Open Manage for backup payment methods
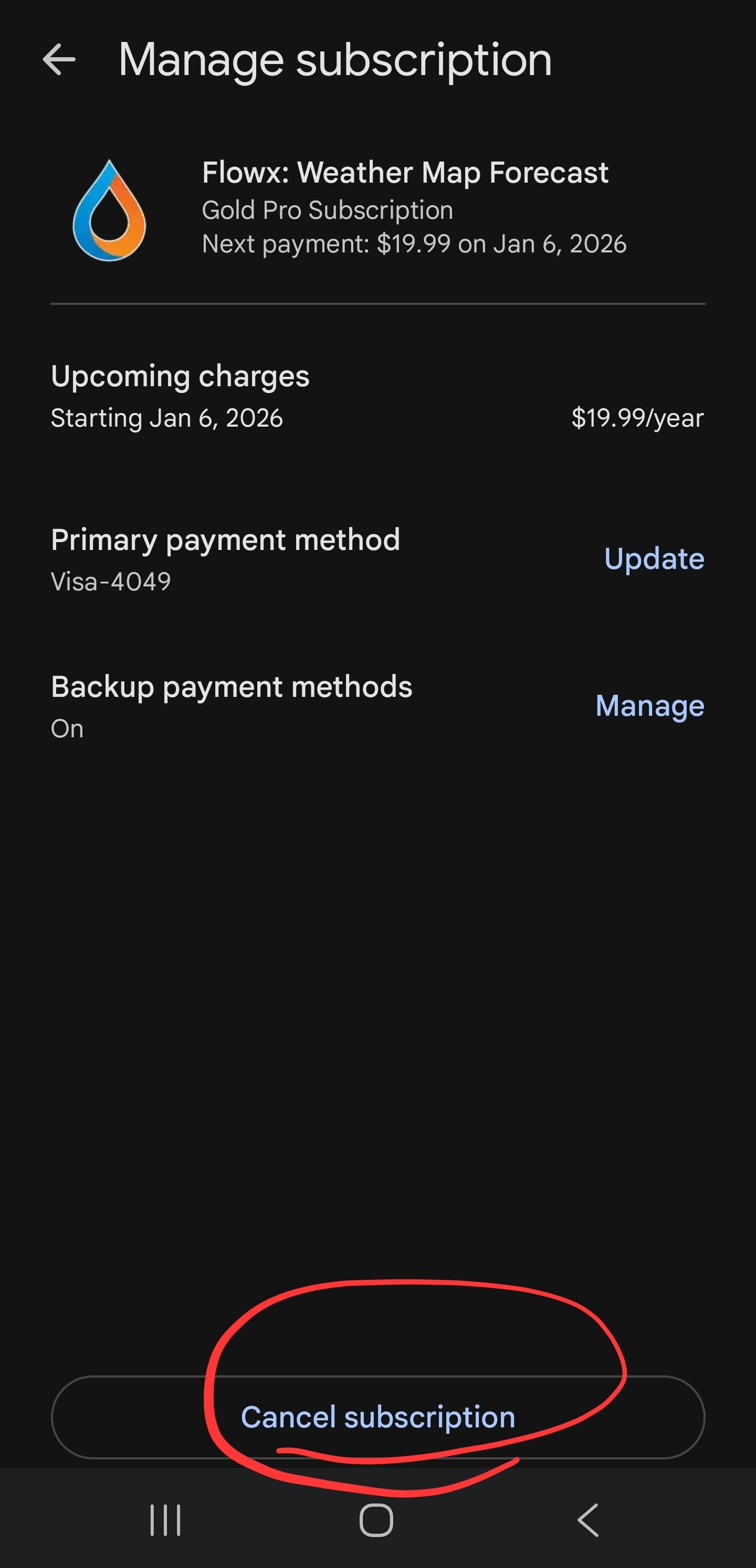Screen dimensions: 756x1568 (649, 706)
